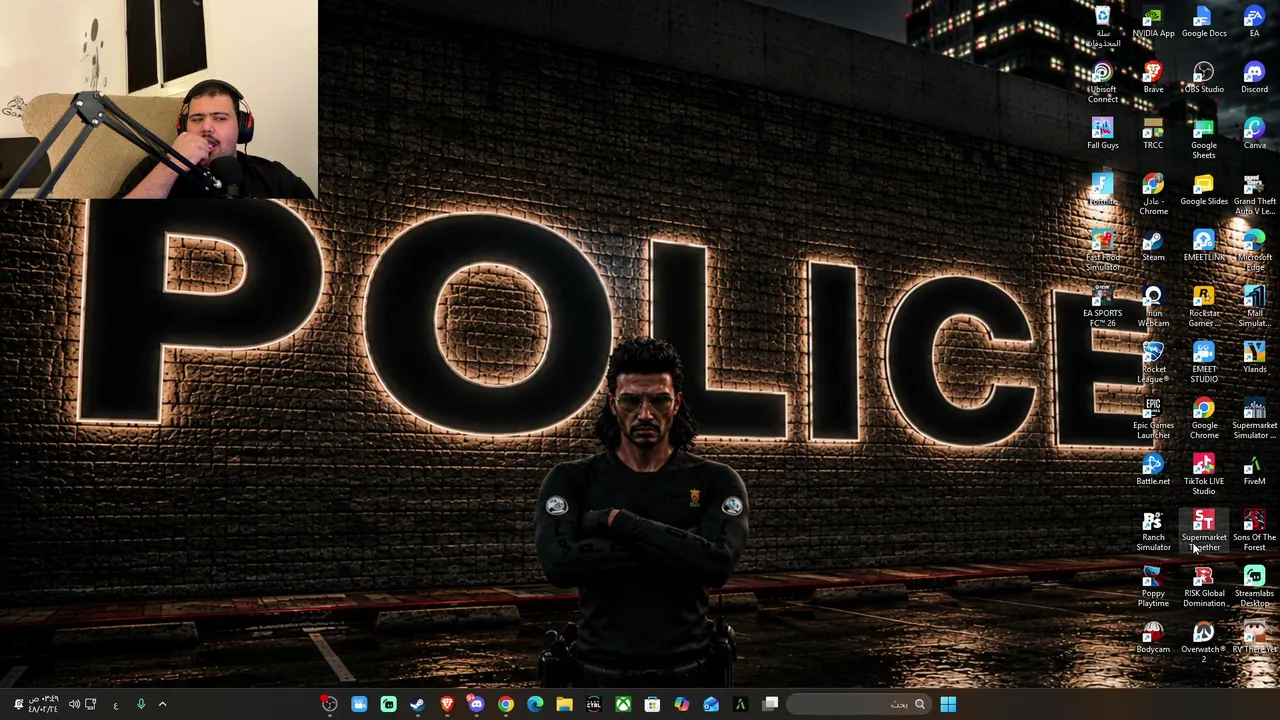The width and height of the screenshot is (1280, 720).
Task: Select the Fall Guys desktop icon
Action: [x=1102, y=134]
